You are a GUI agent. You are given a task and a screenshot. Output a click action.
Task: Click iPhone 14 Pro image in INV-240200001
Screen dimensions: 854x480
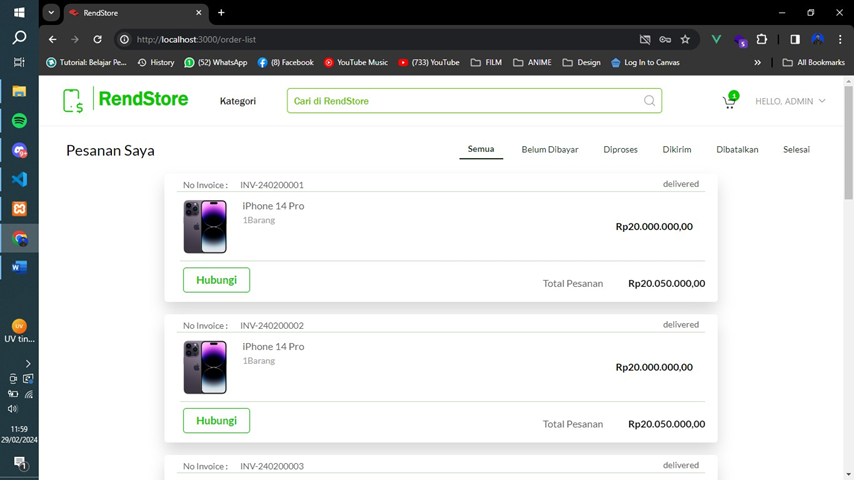pos(205,227)
